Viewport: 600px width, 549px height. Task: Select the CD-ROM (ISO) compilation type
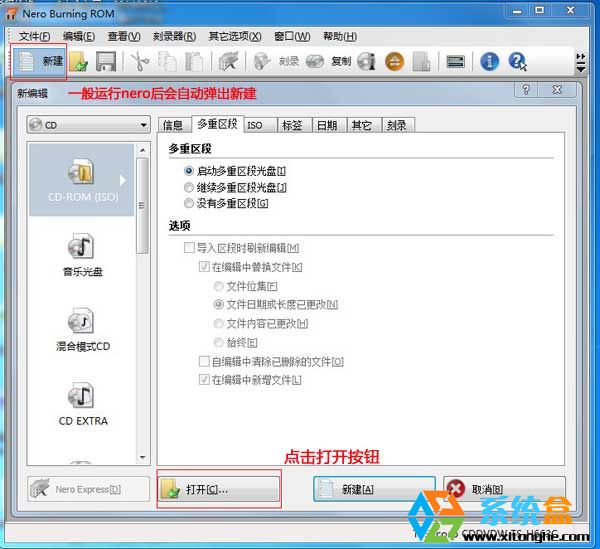(x=84, y=180)
